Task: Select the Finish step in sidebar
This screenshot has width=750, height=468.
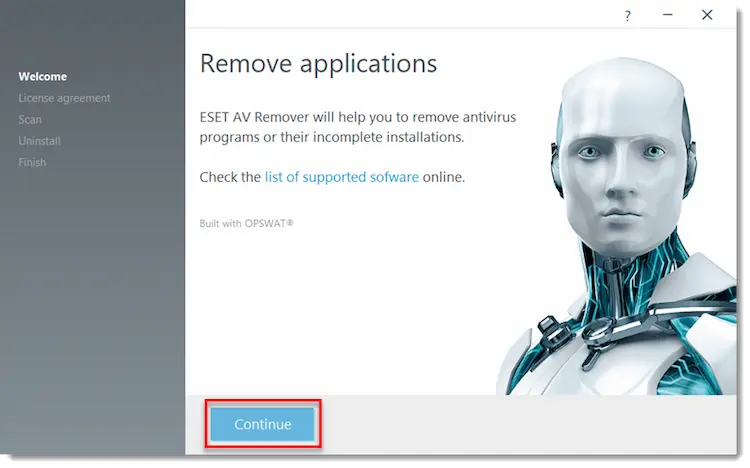Action: click(32, 163)
